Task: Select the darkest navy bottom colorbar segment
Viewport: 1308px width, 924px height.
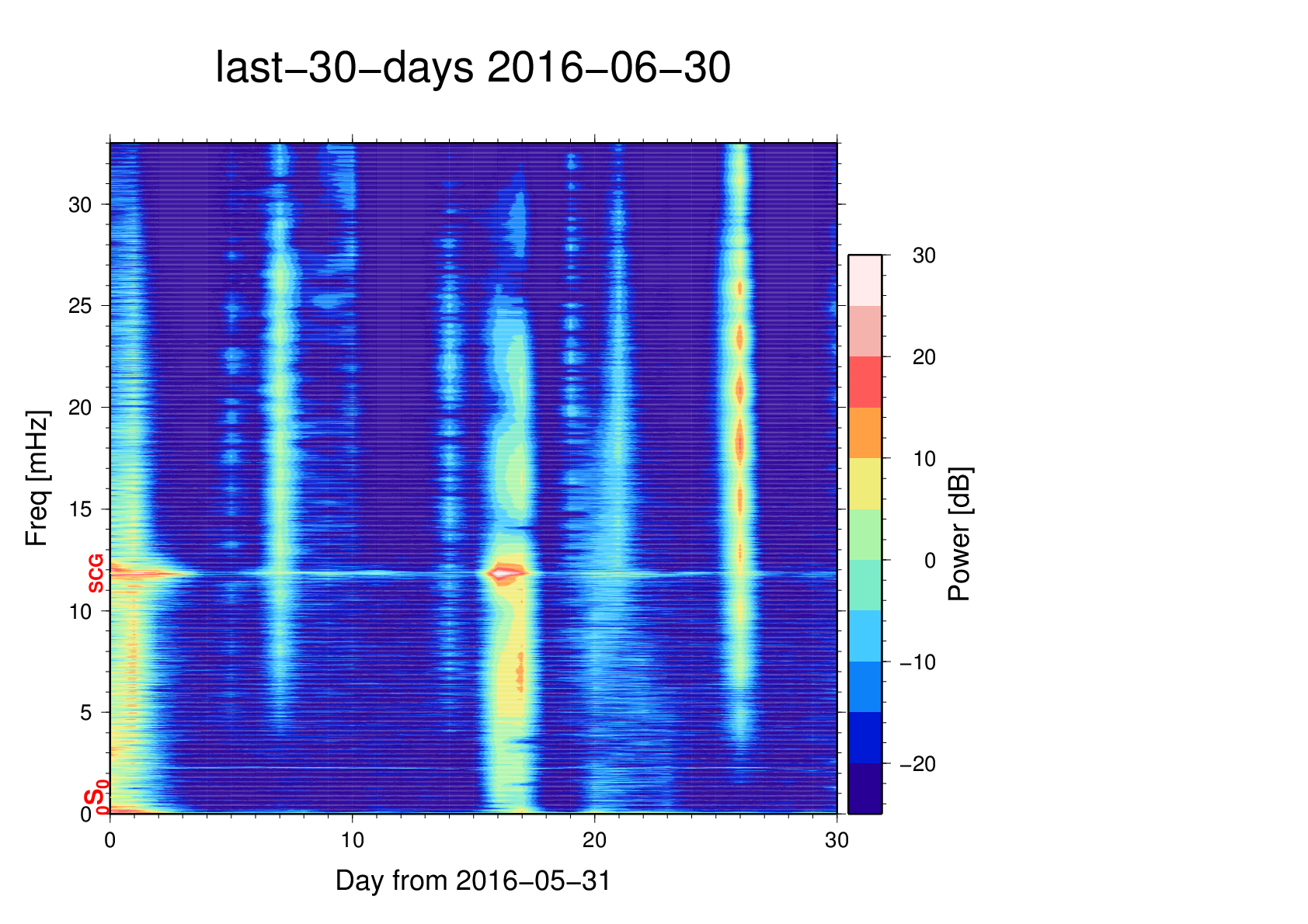Action: (x=864, y=788)
